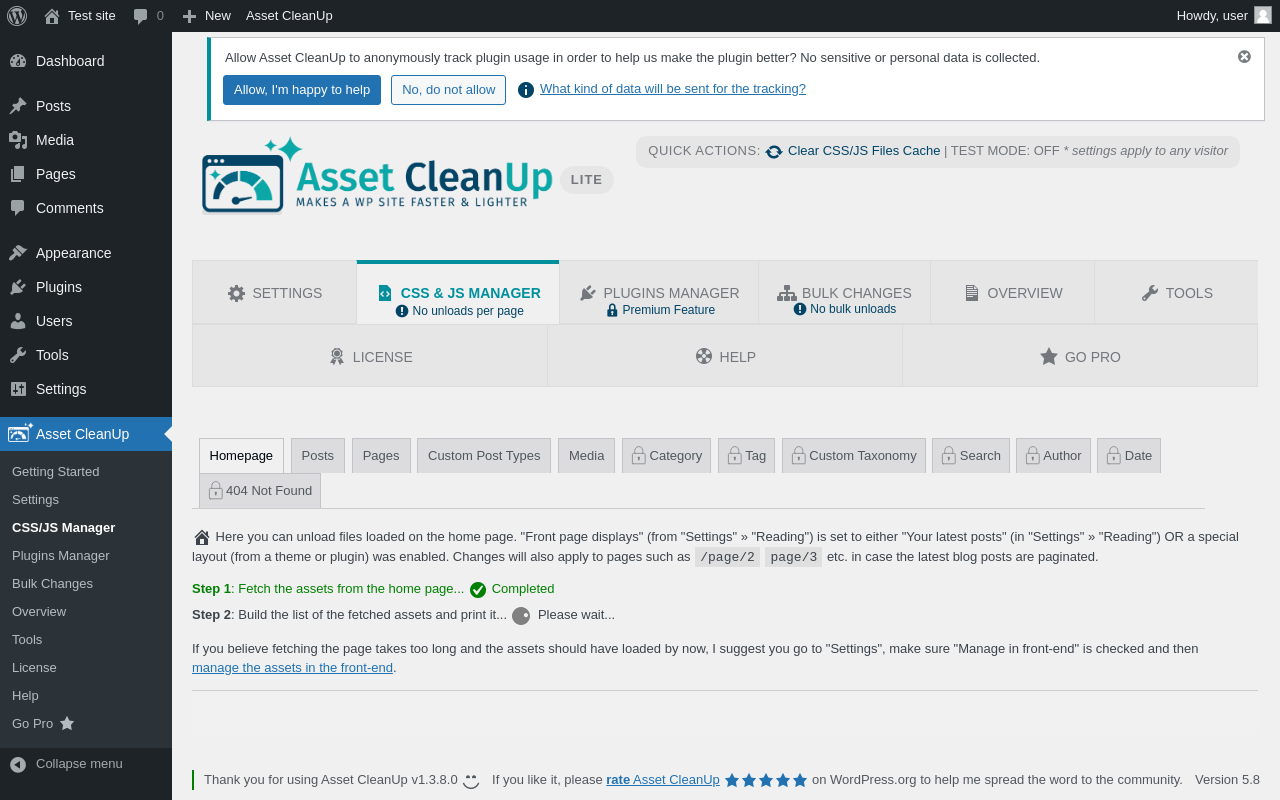
Task: Click the WordPress logo icon
Action: (x=17, y=15)
